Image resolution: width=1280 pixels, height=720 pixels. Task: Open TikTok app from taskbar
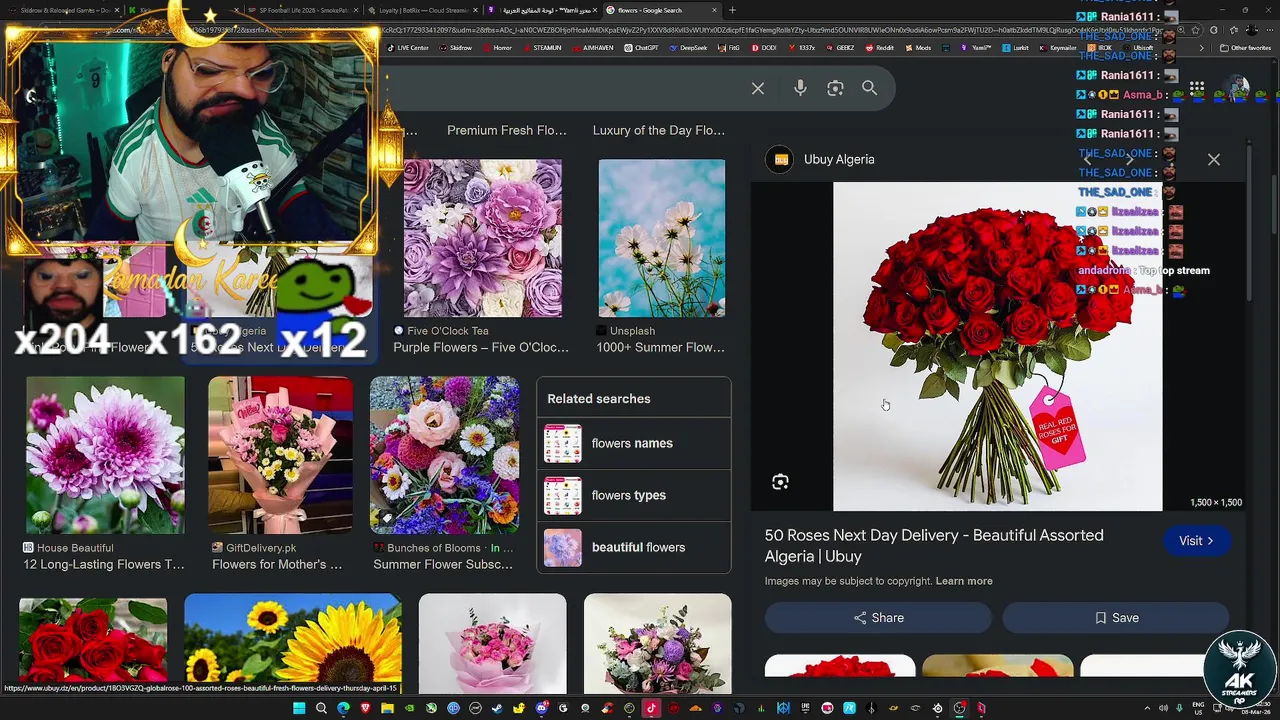pos(651,708)
